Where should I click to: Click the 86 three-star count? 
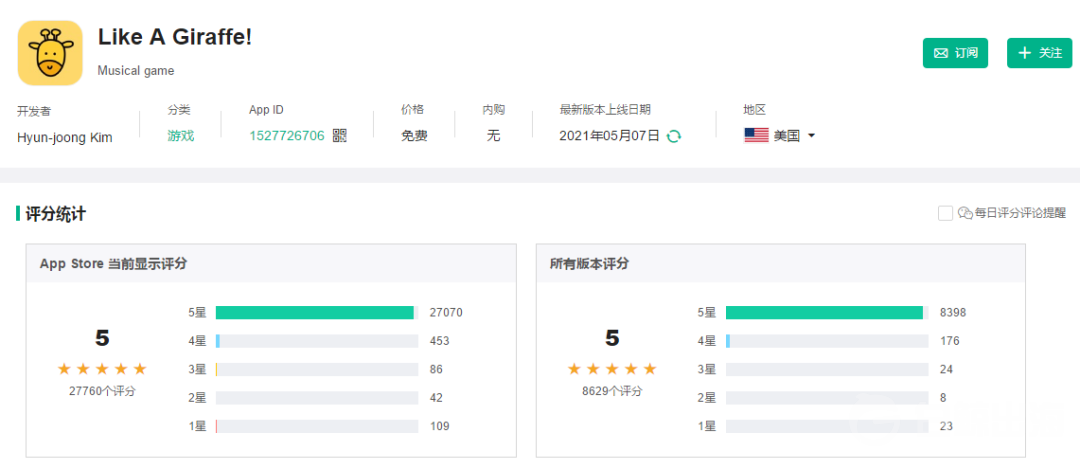point(436,370)
